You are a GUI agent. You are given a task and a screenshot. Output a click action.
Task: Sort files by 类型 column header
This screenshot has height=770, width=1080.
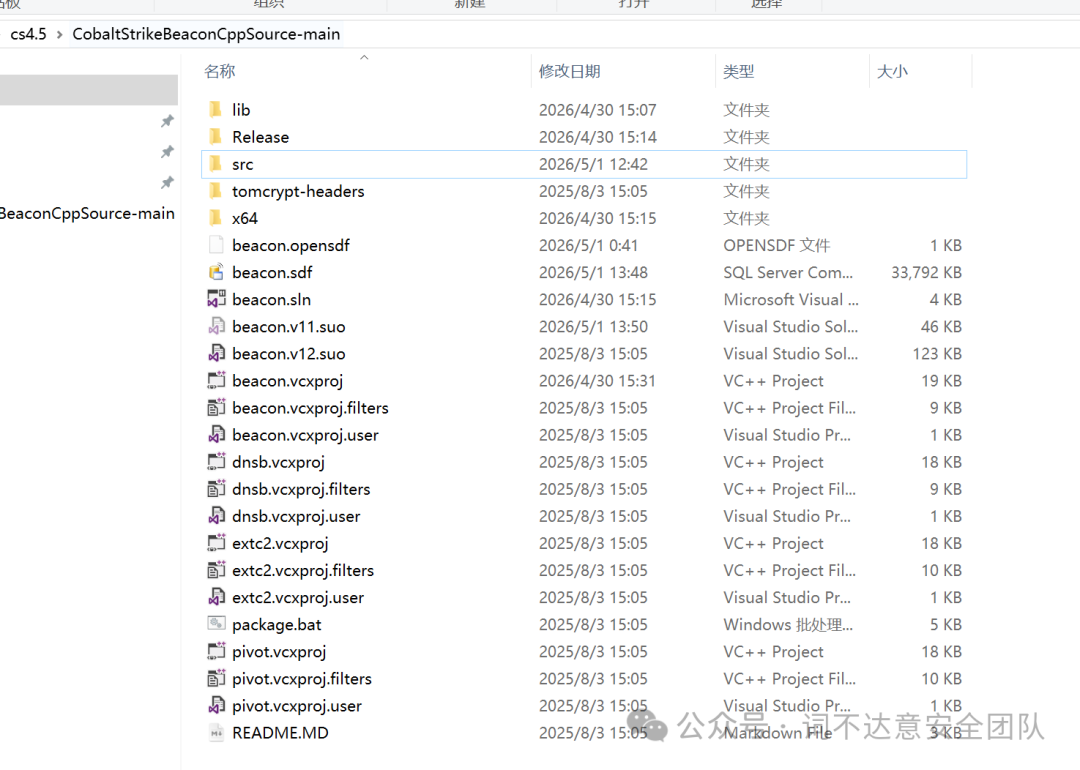point(738,72)
